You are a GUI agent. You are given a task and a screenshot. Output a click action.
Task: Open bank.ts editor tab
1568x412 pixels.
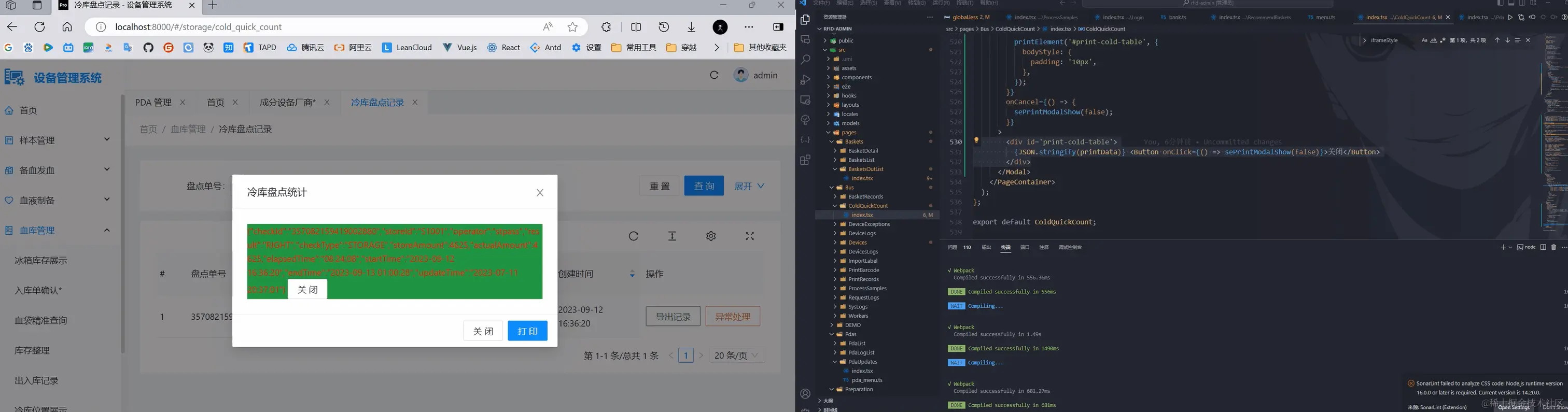(1174, 17)
